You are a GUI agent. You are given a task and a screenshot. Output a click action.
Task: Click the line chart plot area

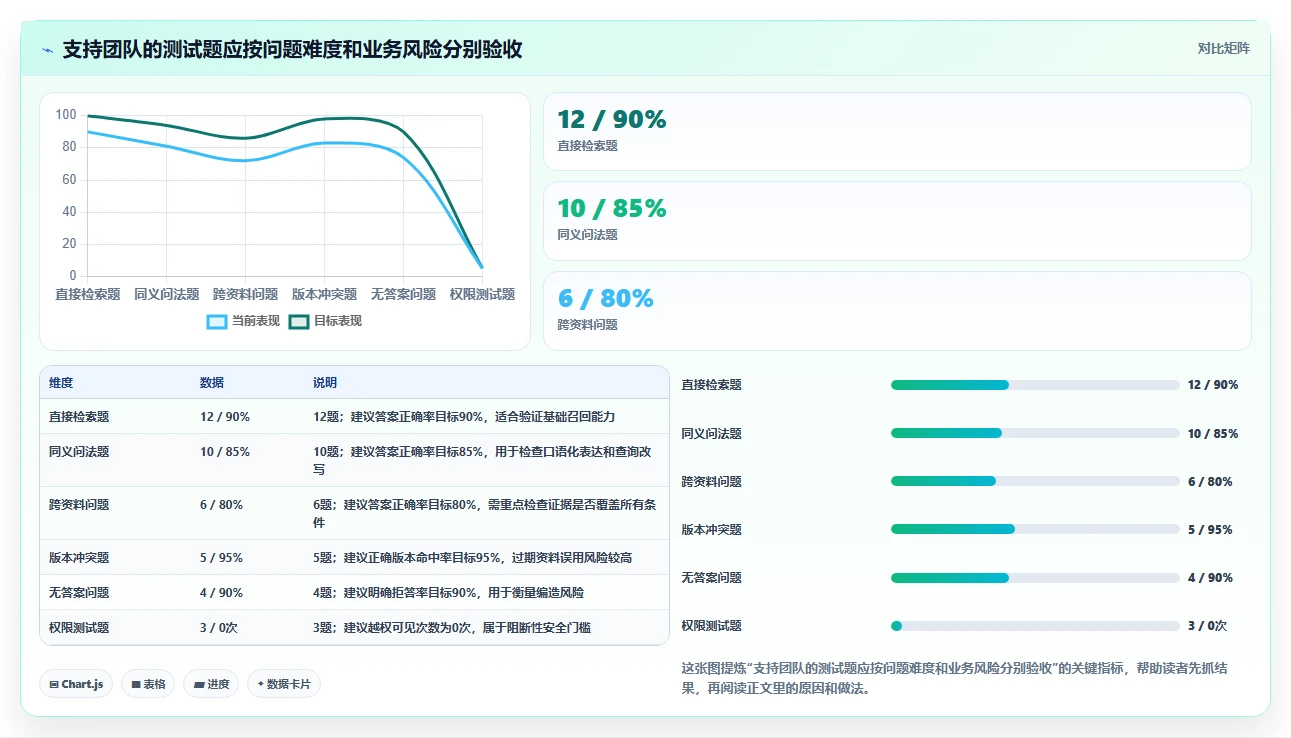285,195
